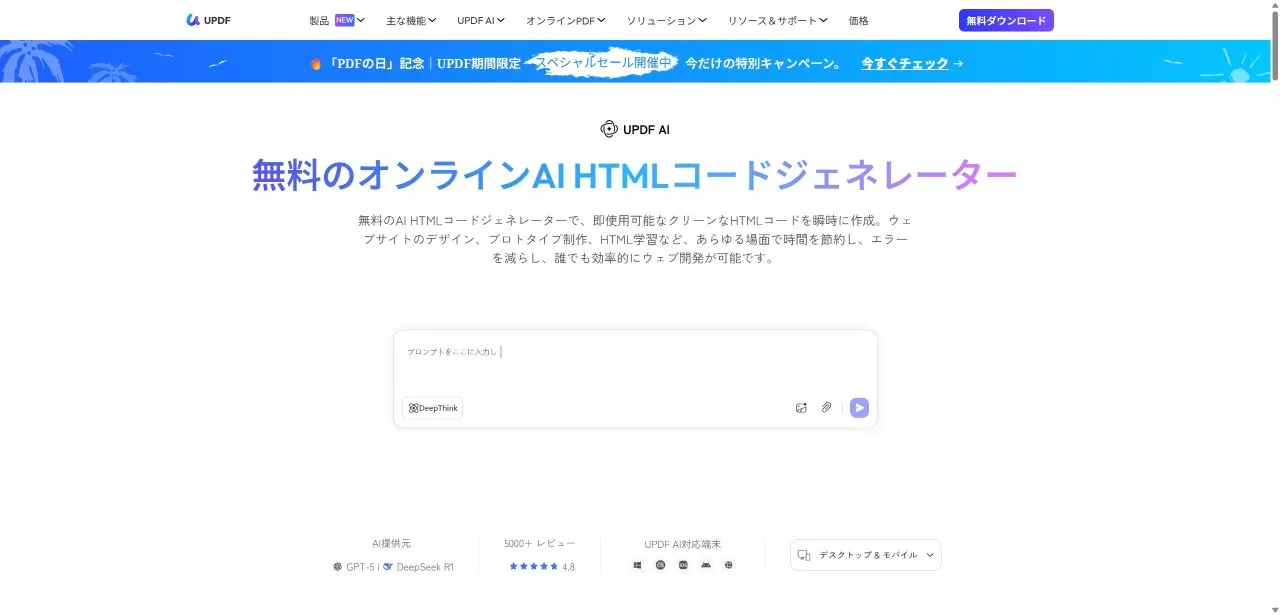The image size is (1280, 615).
Task: Click the macOS platform icon
Action: pyautogui.click(x=660, y=565)
